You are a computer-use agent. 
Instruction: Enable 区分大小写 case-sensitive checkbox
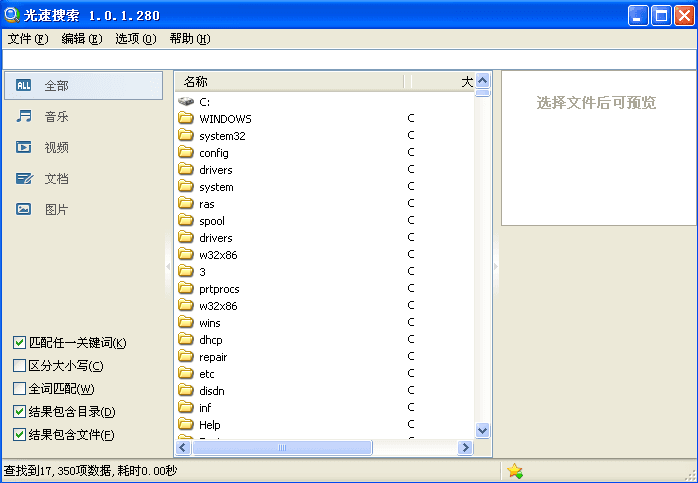click(20, 366)
